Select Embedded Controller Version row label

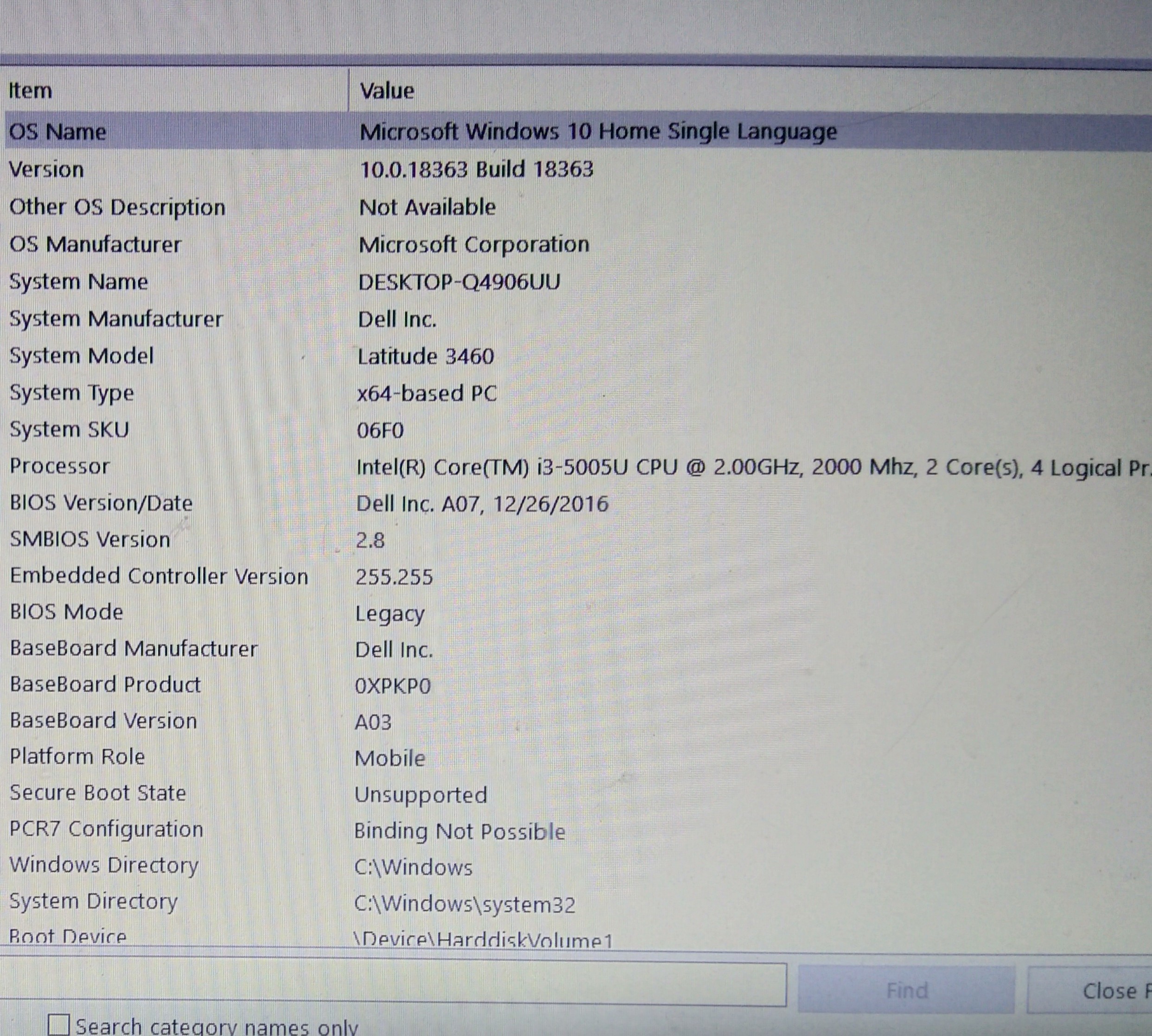point(159,576)
